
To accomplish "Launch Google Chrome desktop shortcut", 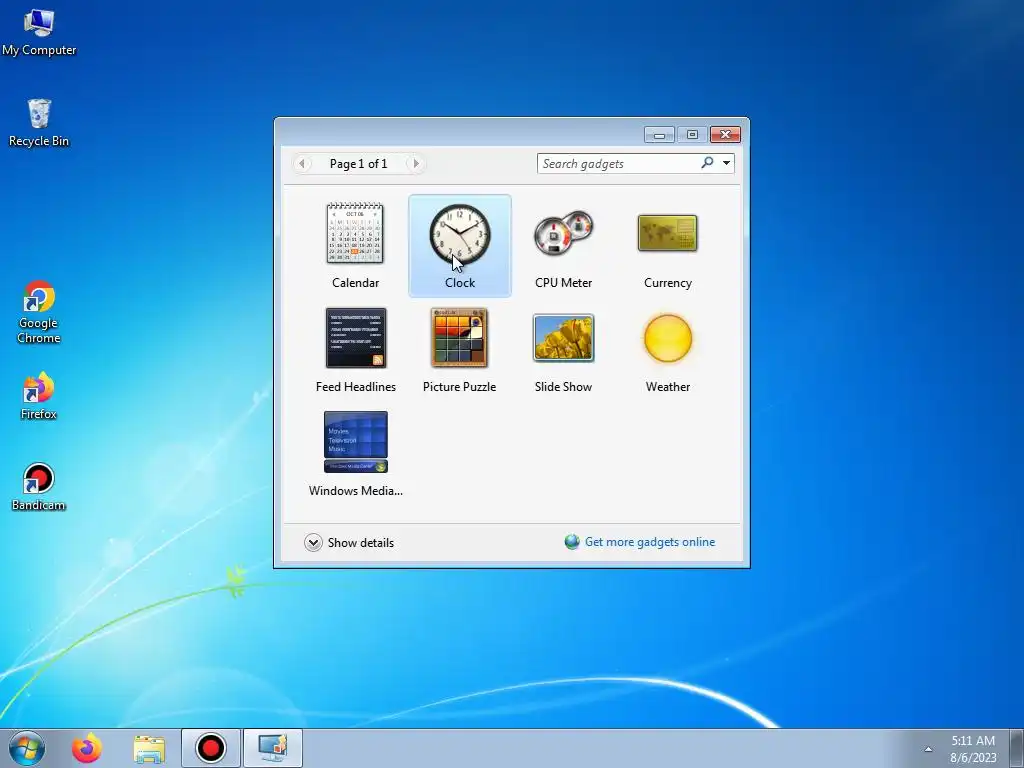I will (x=39, y=312).
